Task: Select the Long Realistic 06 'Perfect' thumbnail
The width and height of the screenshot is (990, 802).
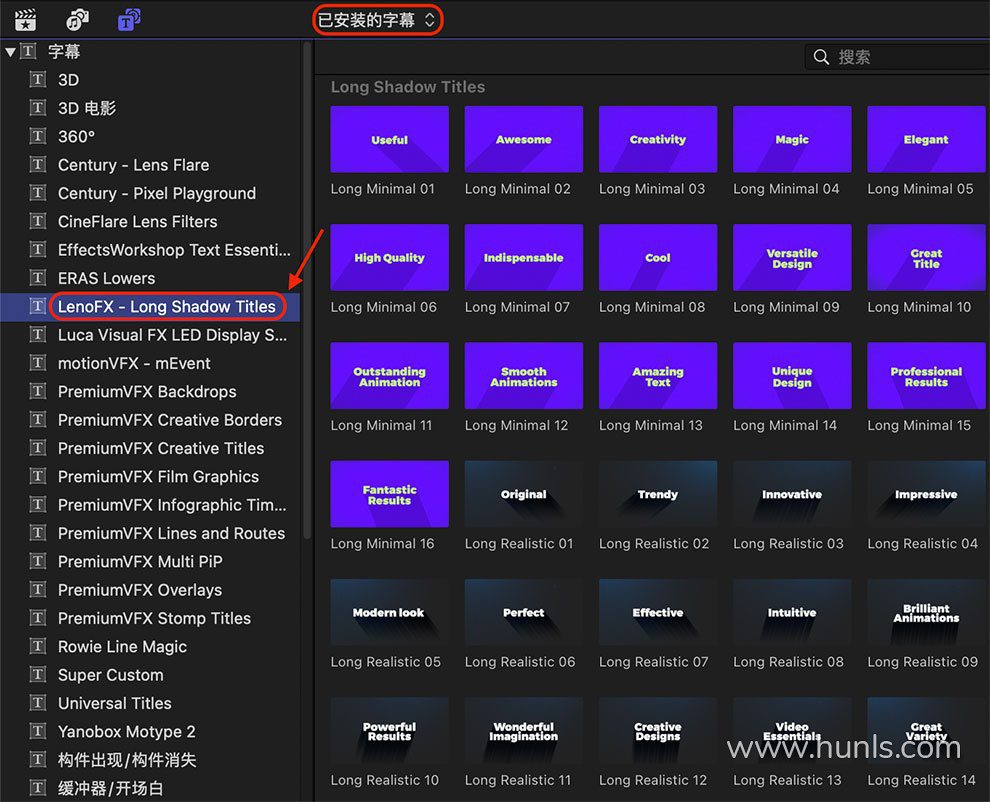Action: pyautogui.click(x=523, y=612)
